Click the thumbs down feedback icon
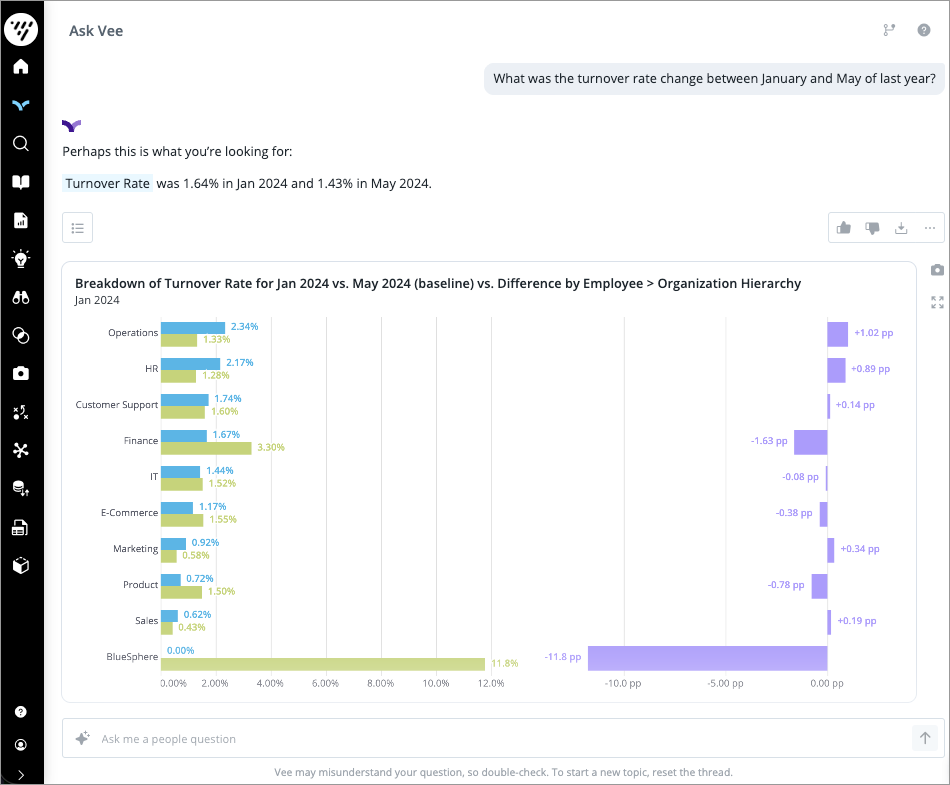This screenshot has height=785, width=950. click(872, 228)
